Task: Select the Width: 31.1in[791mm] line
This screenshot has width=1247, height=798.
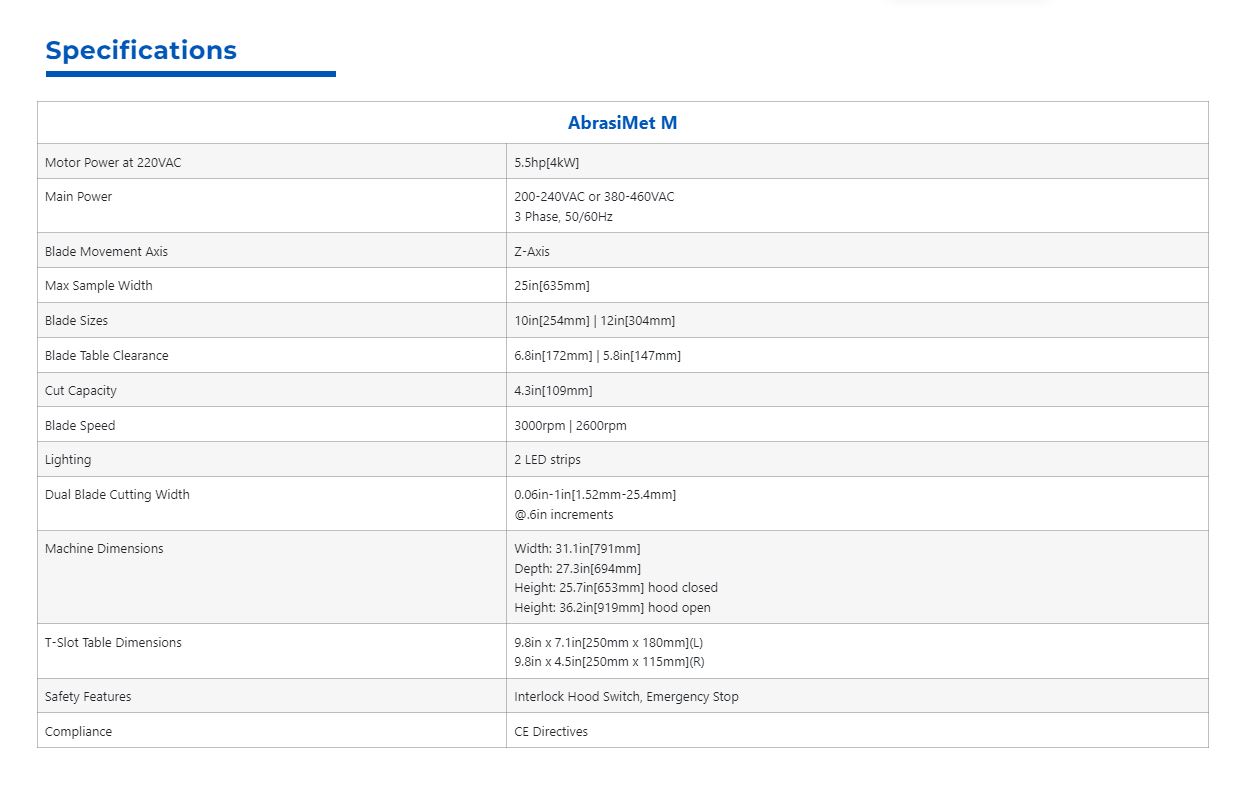Action: click(x=577, y=548)
